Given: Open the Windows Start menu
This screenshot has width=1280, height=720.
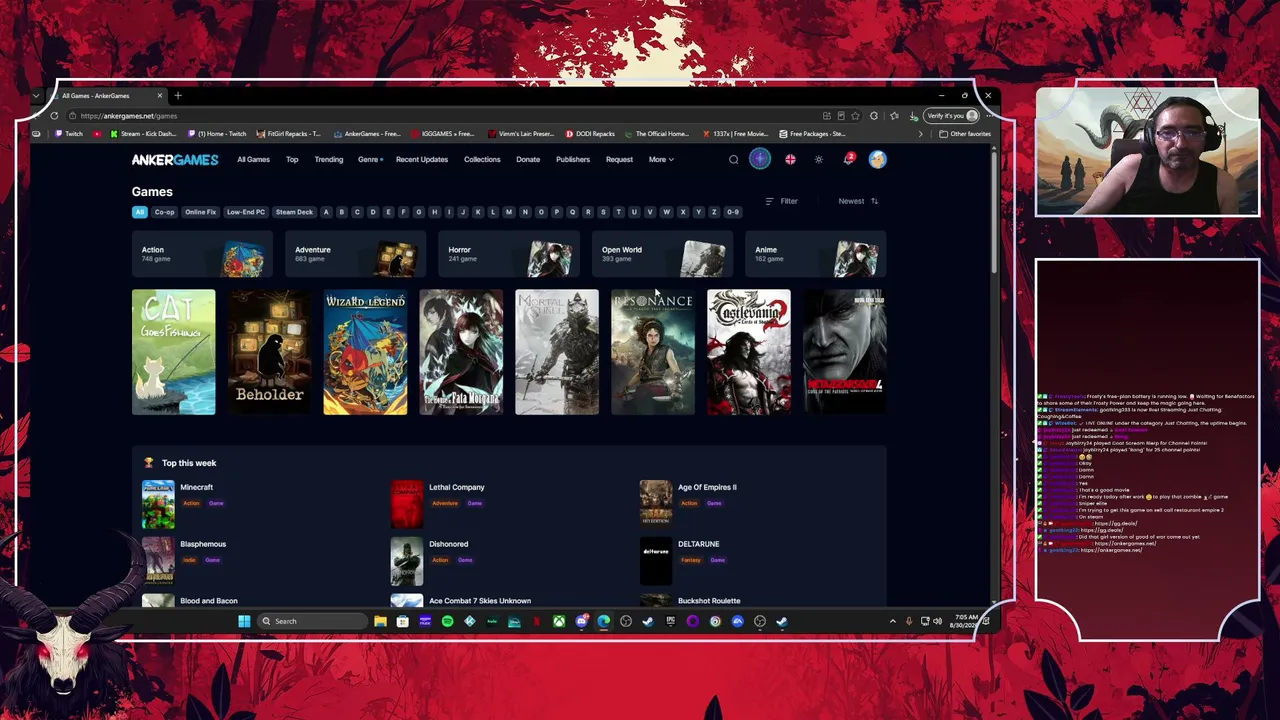Looking at the screenshot, I should point(244,621).
